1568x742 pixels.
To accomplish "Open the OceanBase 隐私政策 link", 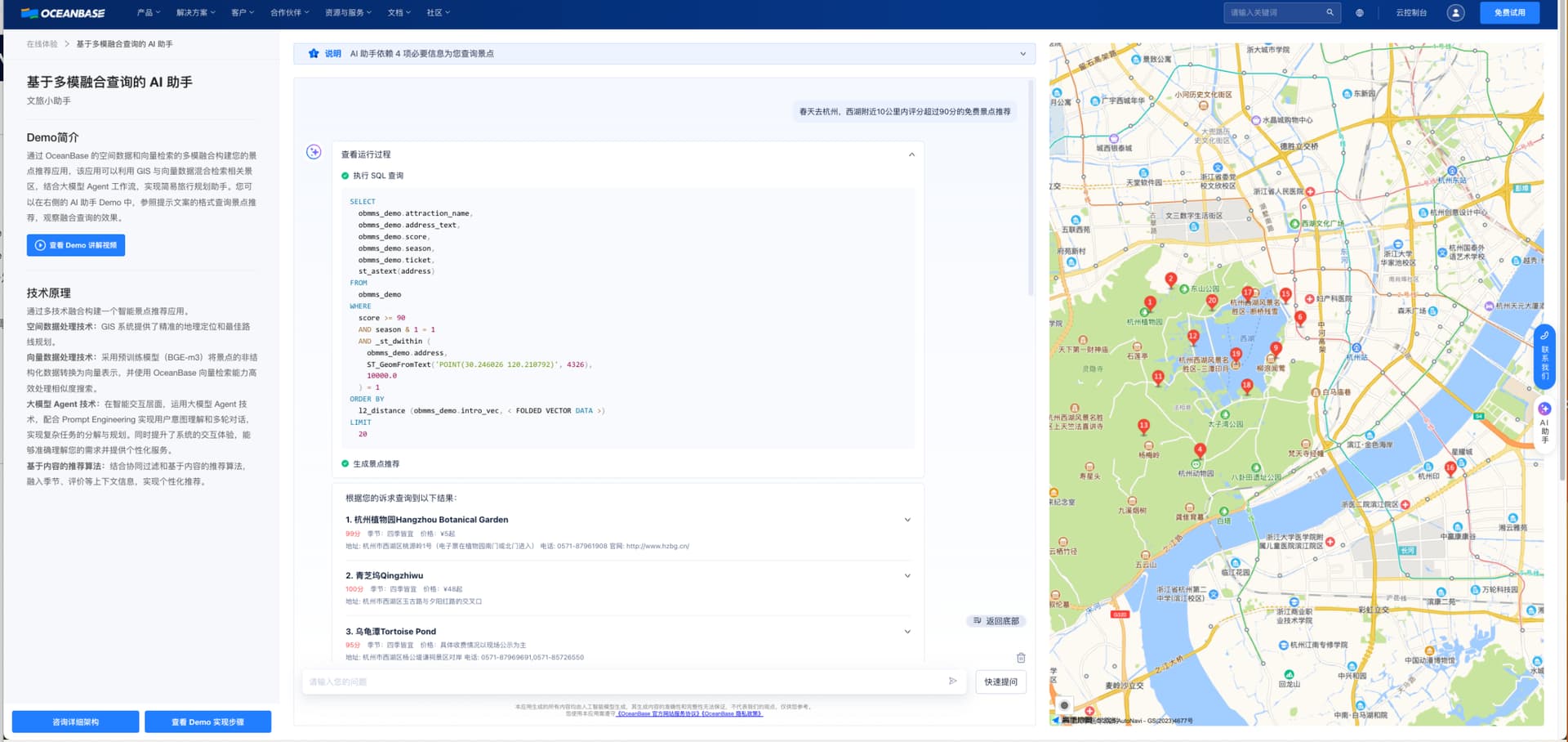I will (x=732, y=713).
